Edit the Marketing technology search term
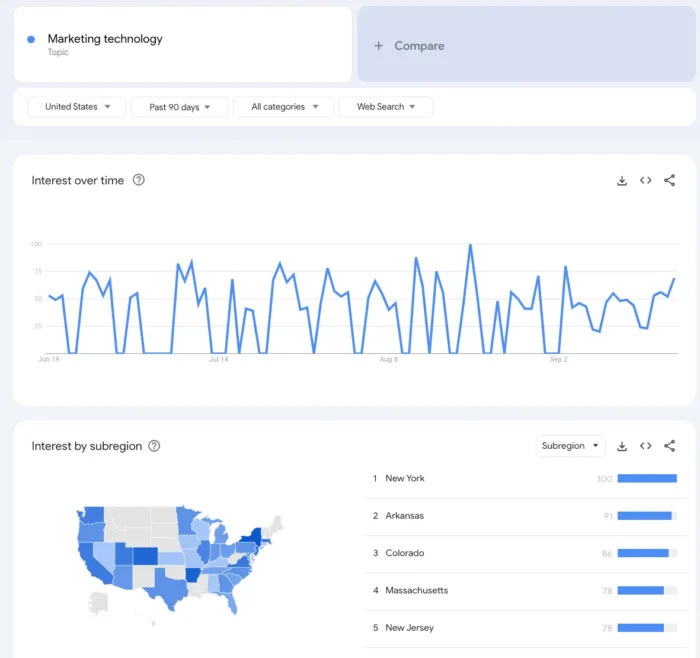Viewport: 700px width, 658px height. (183, 44)
